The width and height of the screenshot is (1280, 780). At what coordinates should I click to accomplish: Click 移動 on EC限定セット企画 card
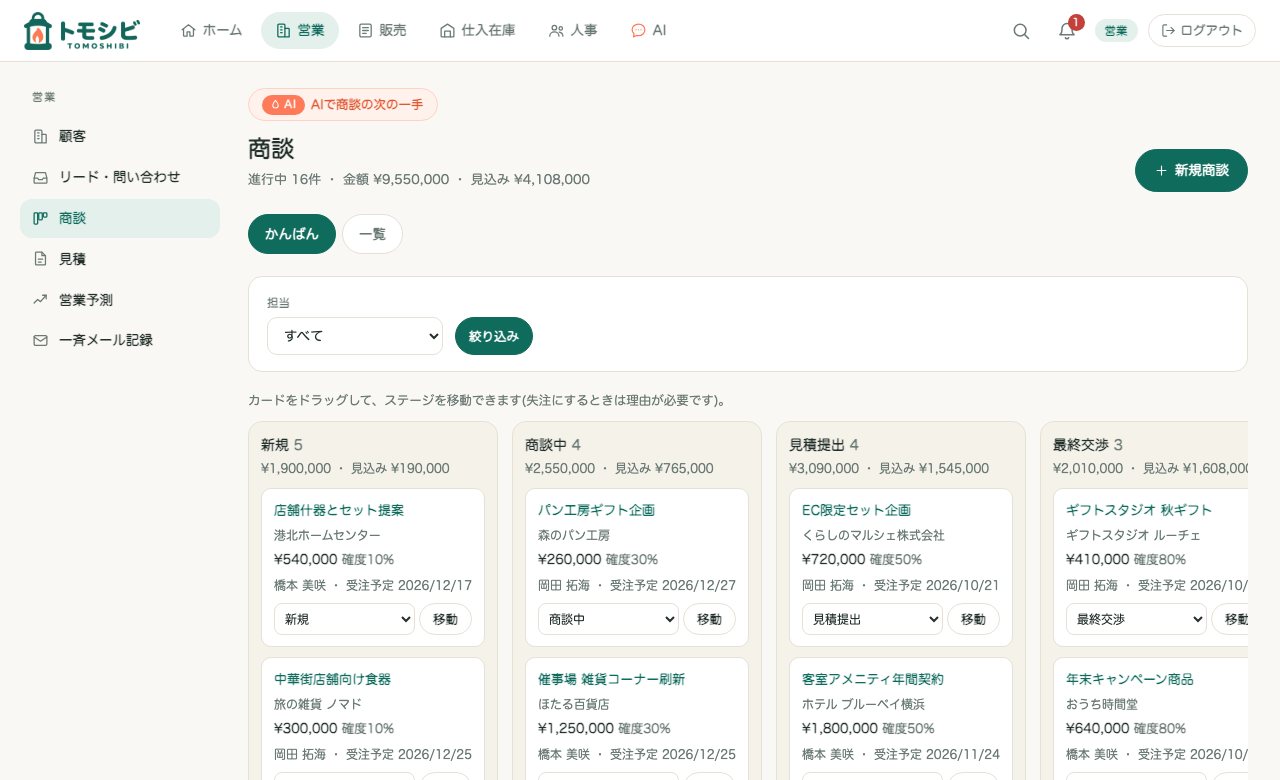click(973, 620)
